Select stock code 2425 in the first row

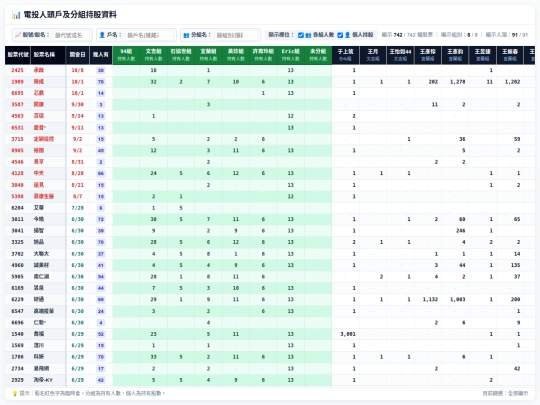coord(17,70)
